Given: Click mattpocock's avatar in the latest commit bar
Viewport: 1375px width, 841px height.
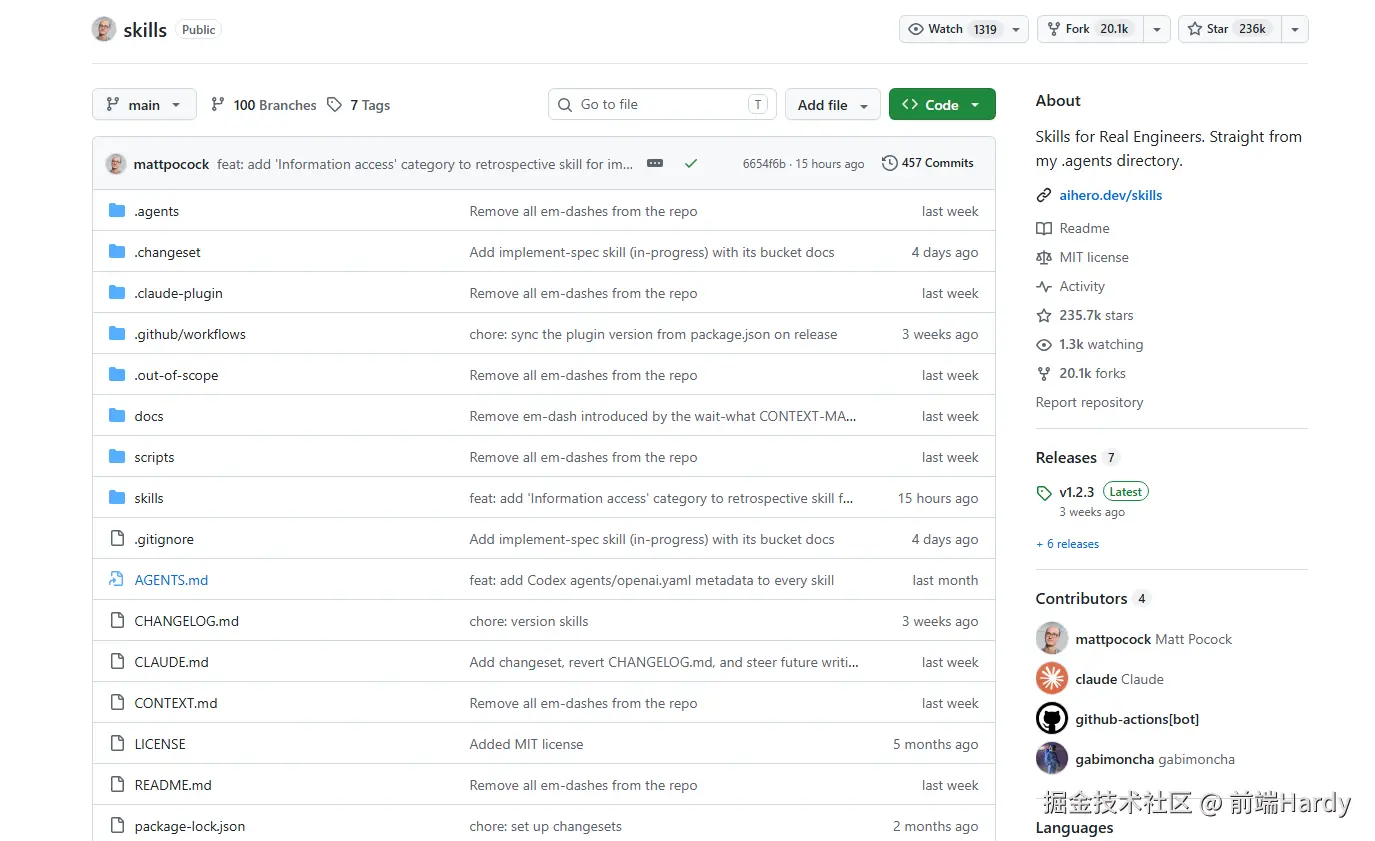Looking at the screenshot, I should 116,164.
